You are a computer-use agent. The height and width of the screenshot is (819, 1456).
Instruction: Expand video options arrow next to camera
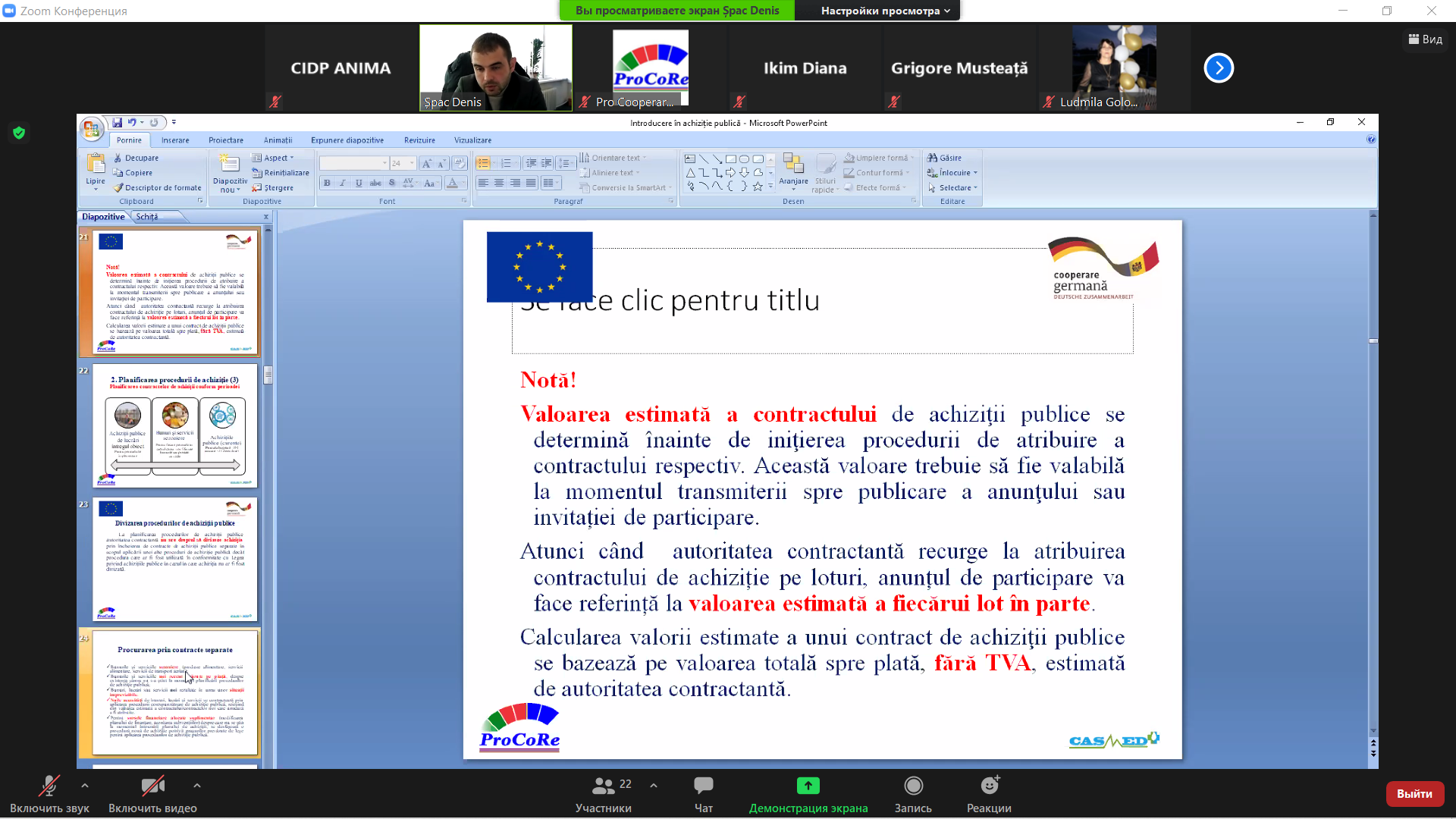tap(197, 786)
